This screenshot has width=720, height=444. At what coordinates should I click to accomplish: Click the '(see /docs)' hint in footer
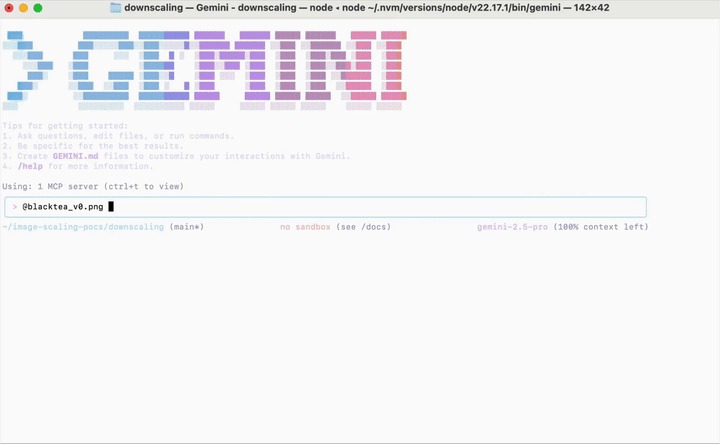pyautogui.click(x=363, y=227)
